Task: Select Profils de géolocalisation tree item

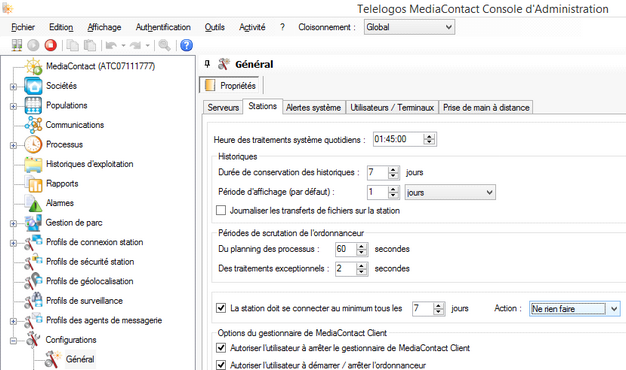Action: pos(89,281)
